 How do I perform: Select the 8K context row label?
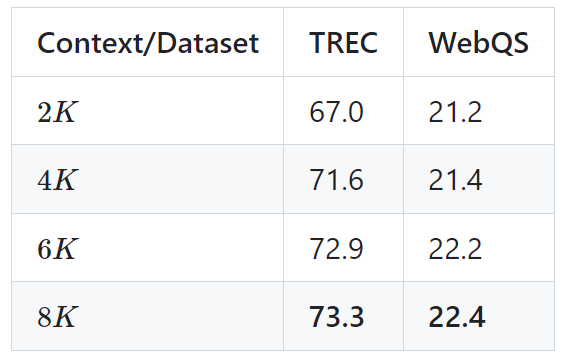[57, 317]
